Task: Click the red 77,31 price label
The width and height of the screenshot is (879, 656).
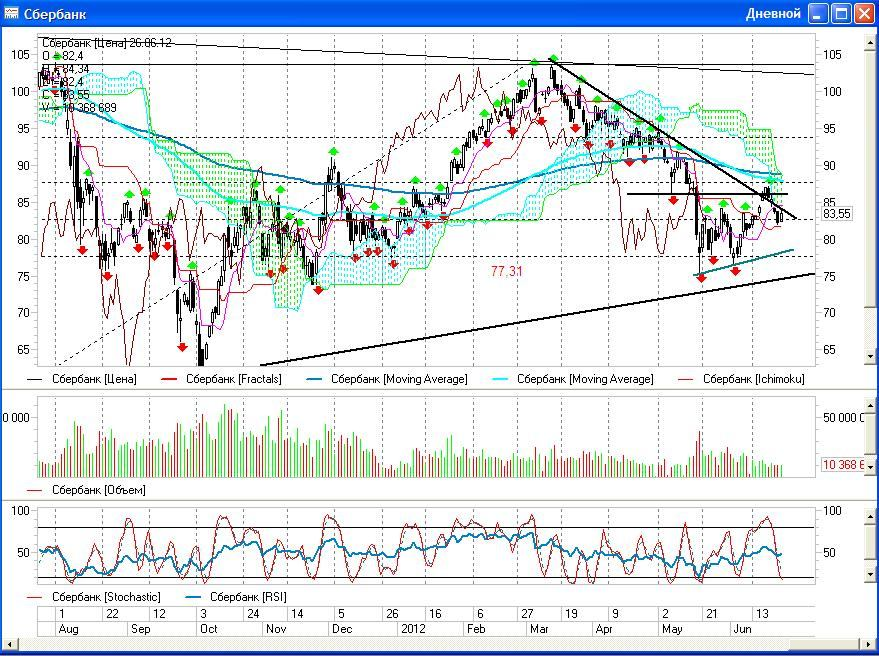Action: pos(506,271)
